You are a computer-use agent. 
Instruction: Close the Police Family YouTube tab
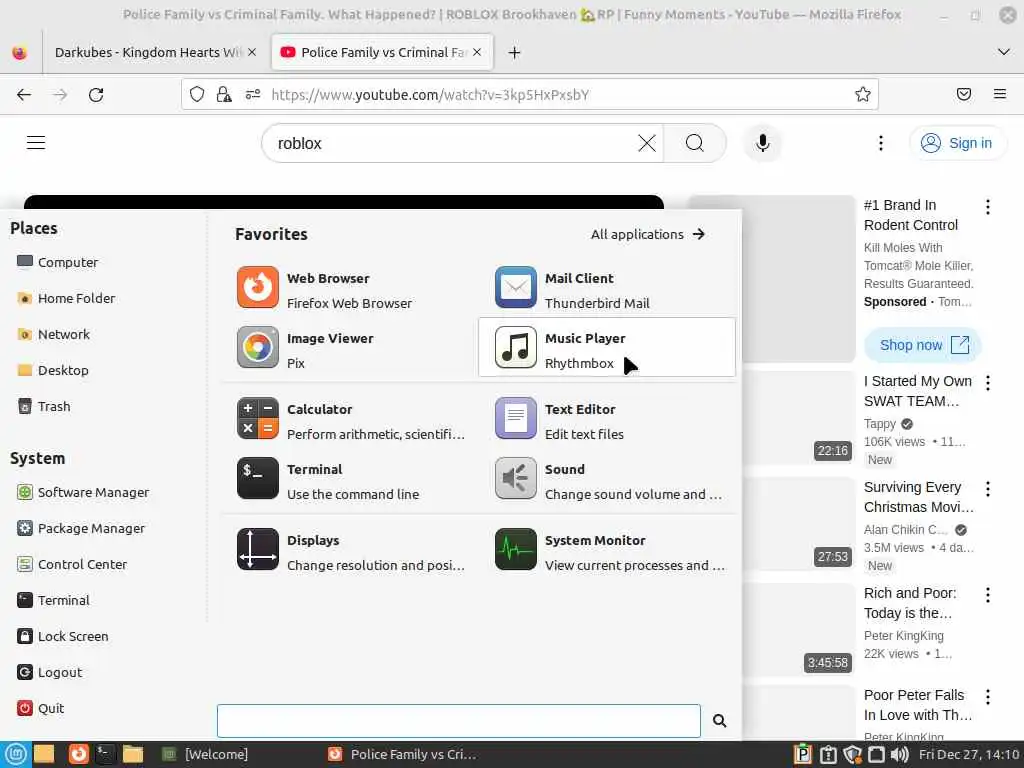point(477,52)
